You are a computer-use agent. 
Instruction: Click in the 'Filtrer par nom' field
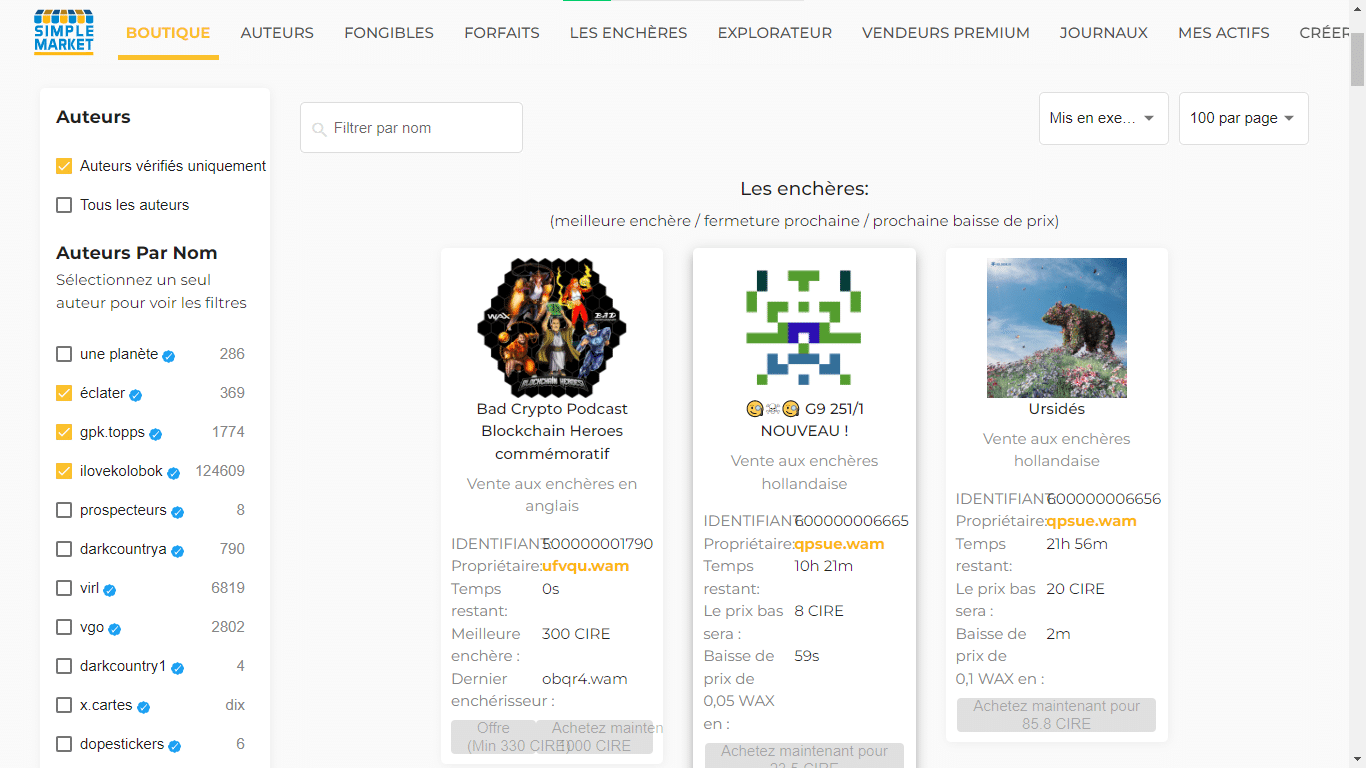point(411,128)
